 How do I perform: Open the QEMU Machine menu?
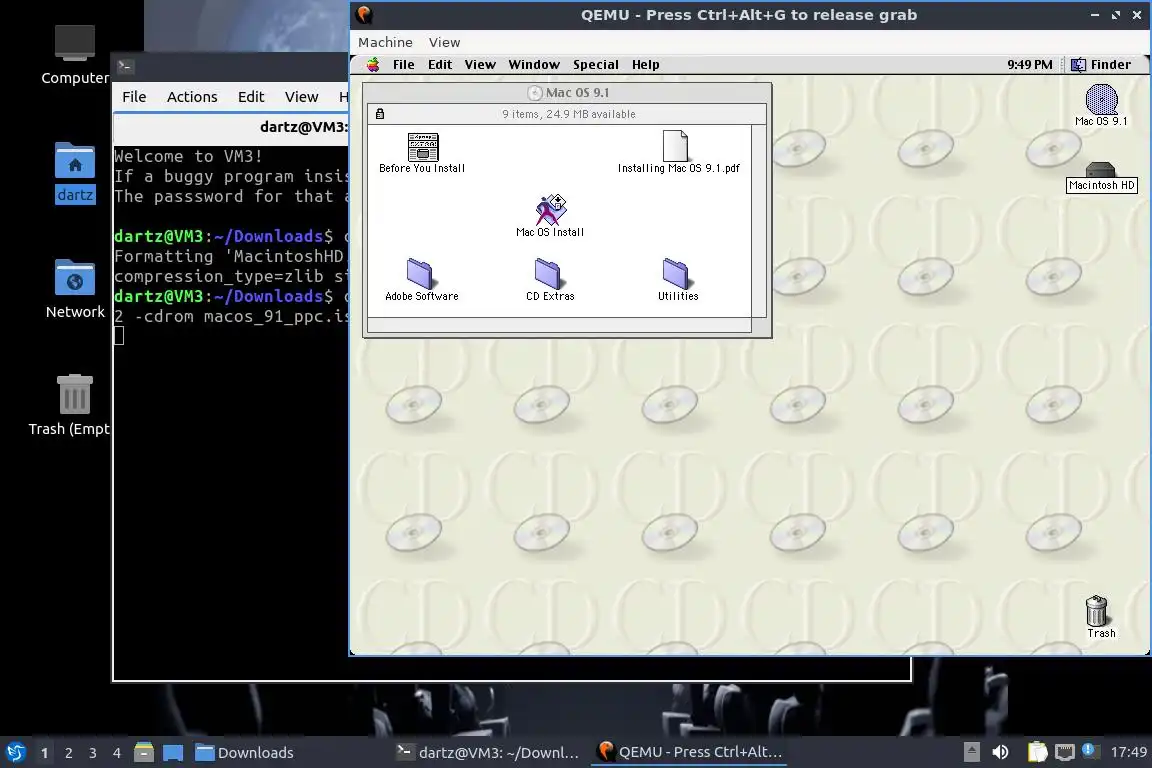tap(385, 43)
